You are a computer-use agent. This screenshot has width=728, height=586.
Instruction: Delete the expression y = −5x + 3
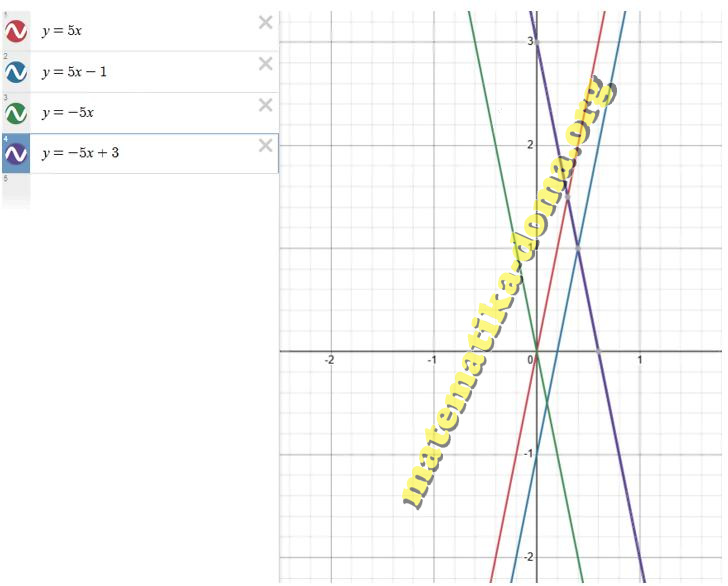(x=266, y=145)
